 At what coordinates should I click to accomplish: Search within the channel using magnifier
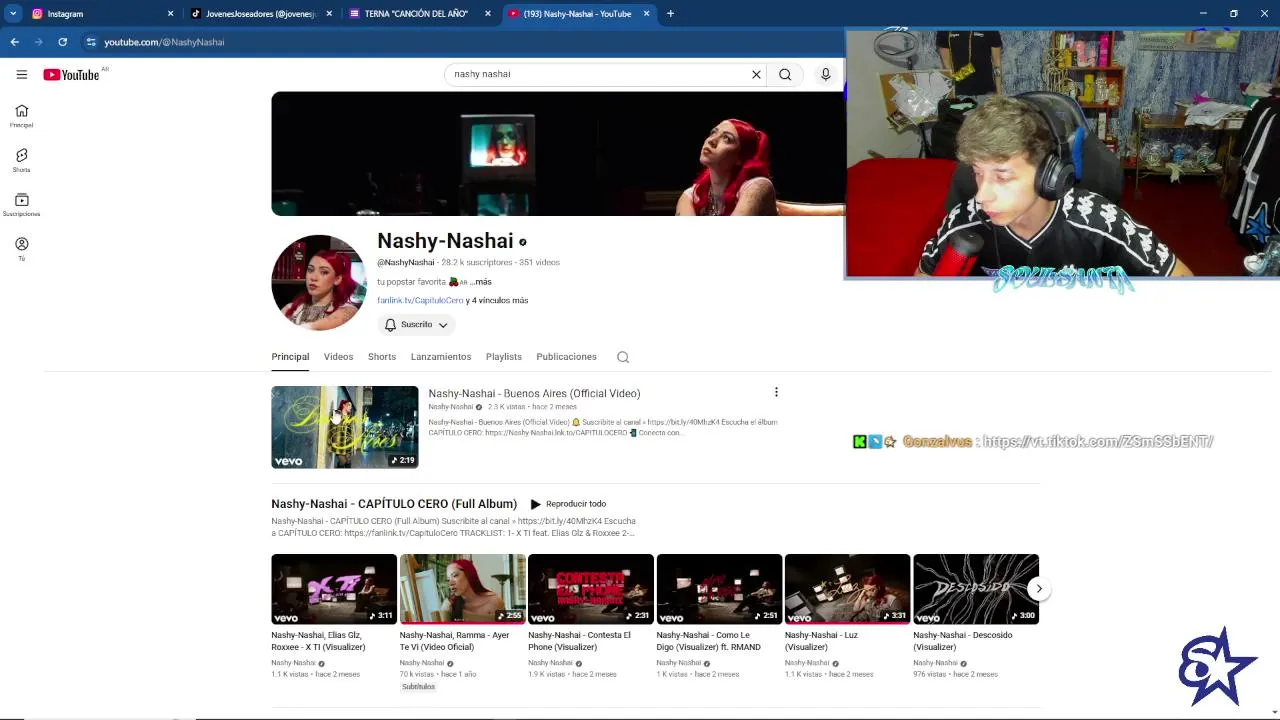(x=623, y=357)
